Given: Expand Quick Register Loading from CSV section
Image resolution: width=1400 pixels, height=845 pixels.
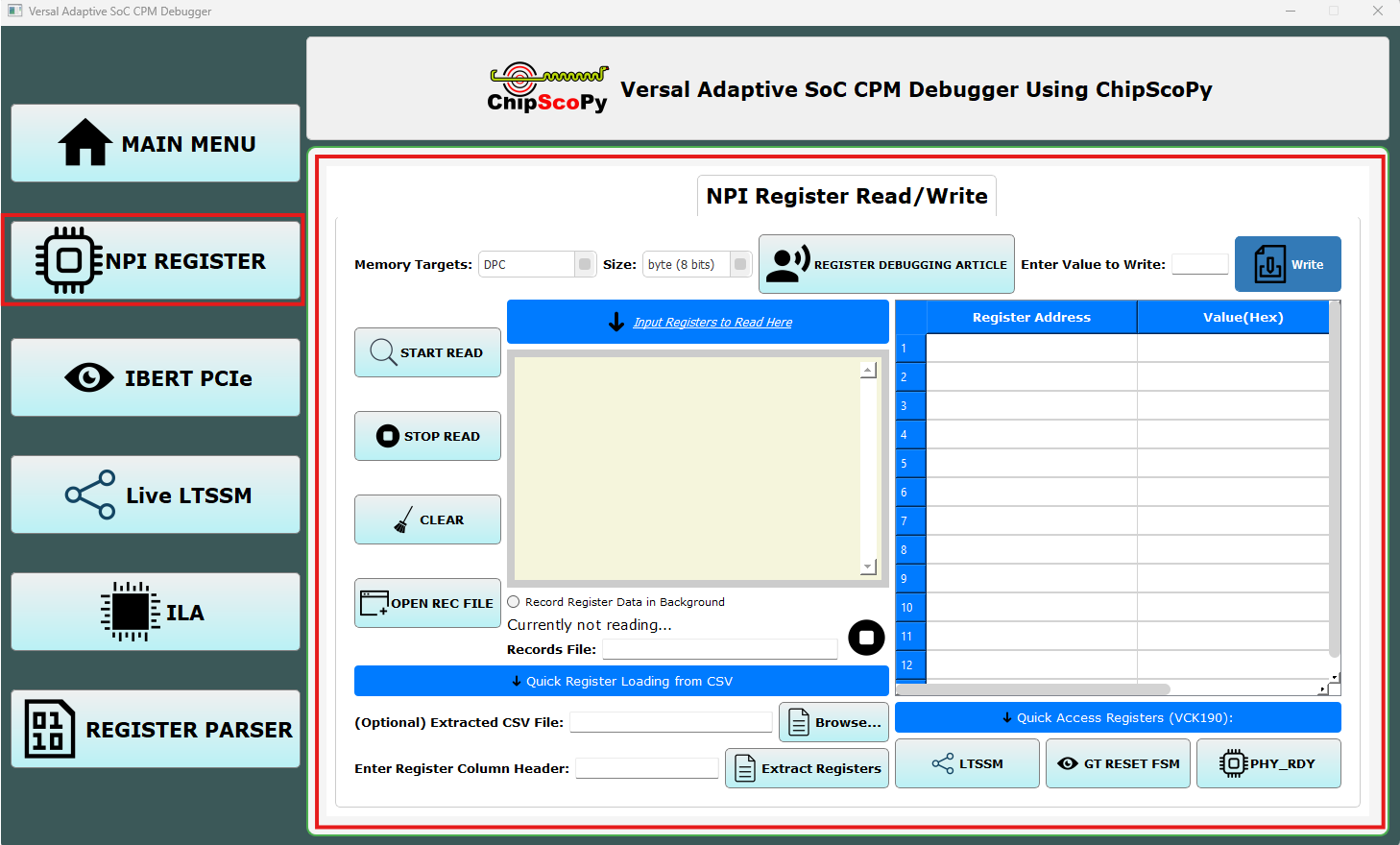Looking at the screenshot, I should pyautogui.click(x=621, y=681).
